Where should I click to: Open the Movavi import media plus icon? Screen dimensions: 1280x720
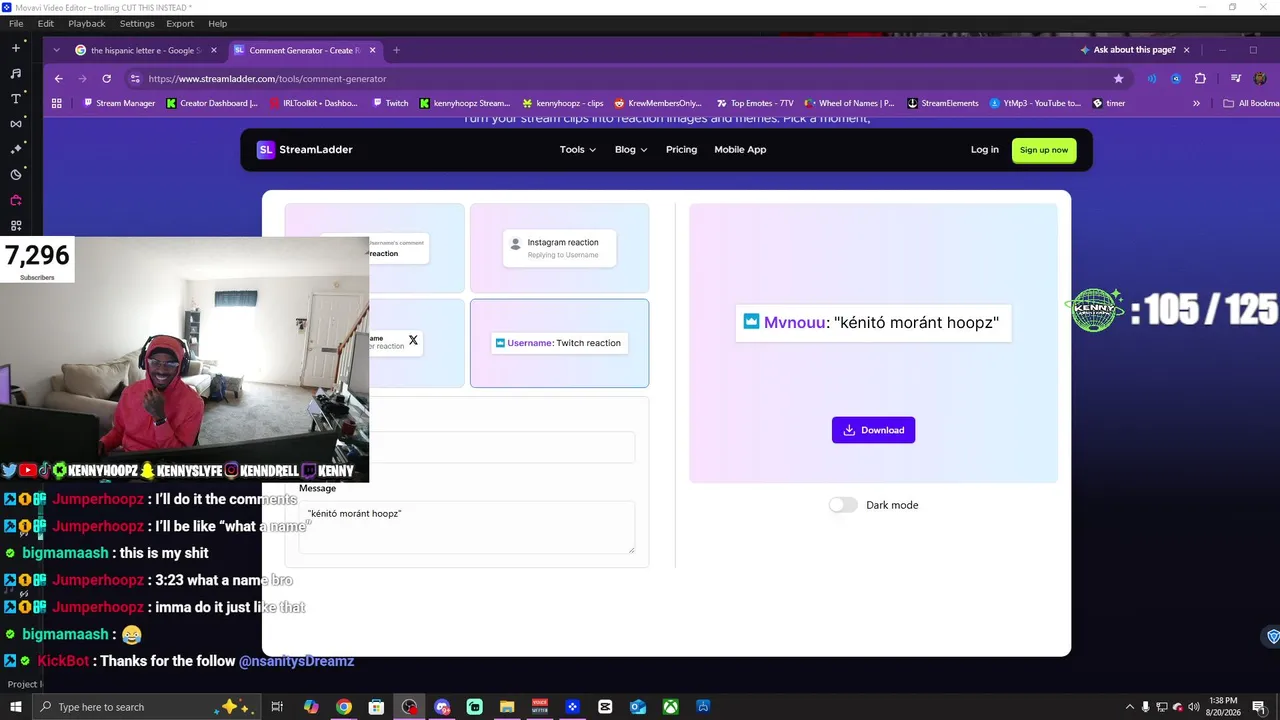[15, 48]
